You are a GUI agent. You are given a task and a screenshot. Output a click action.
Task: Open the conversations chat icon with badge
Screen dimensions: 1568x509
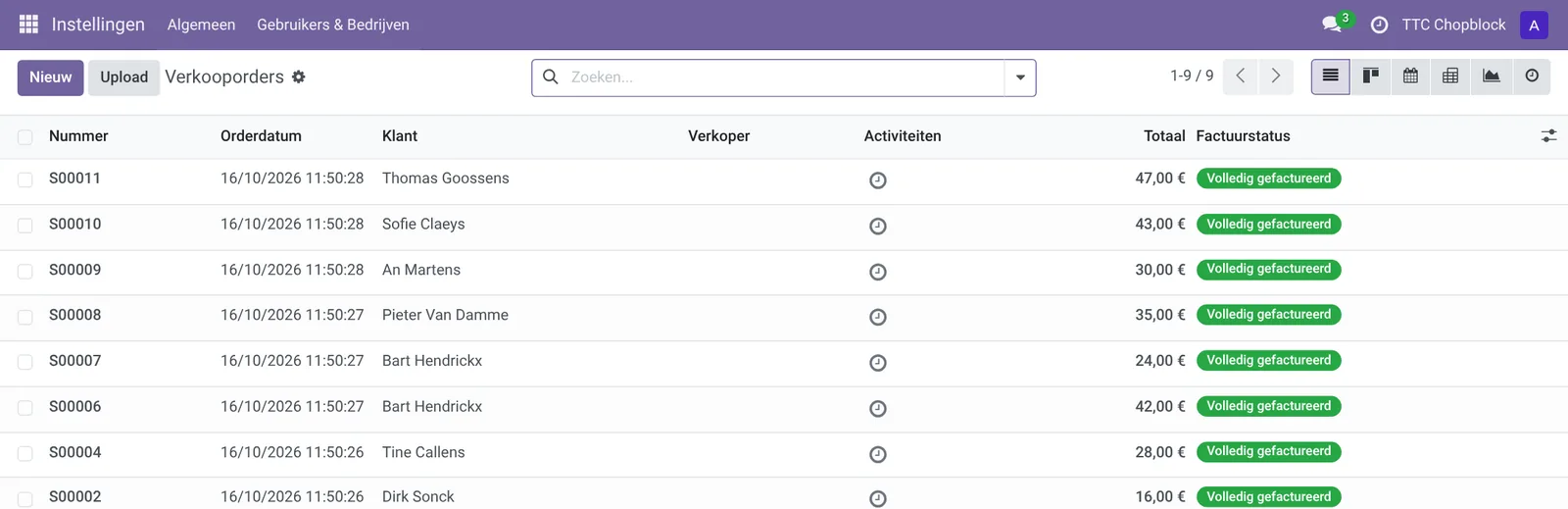point(1333,25)
